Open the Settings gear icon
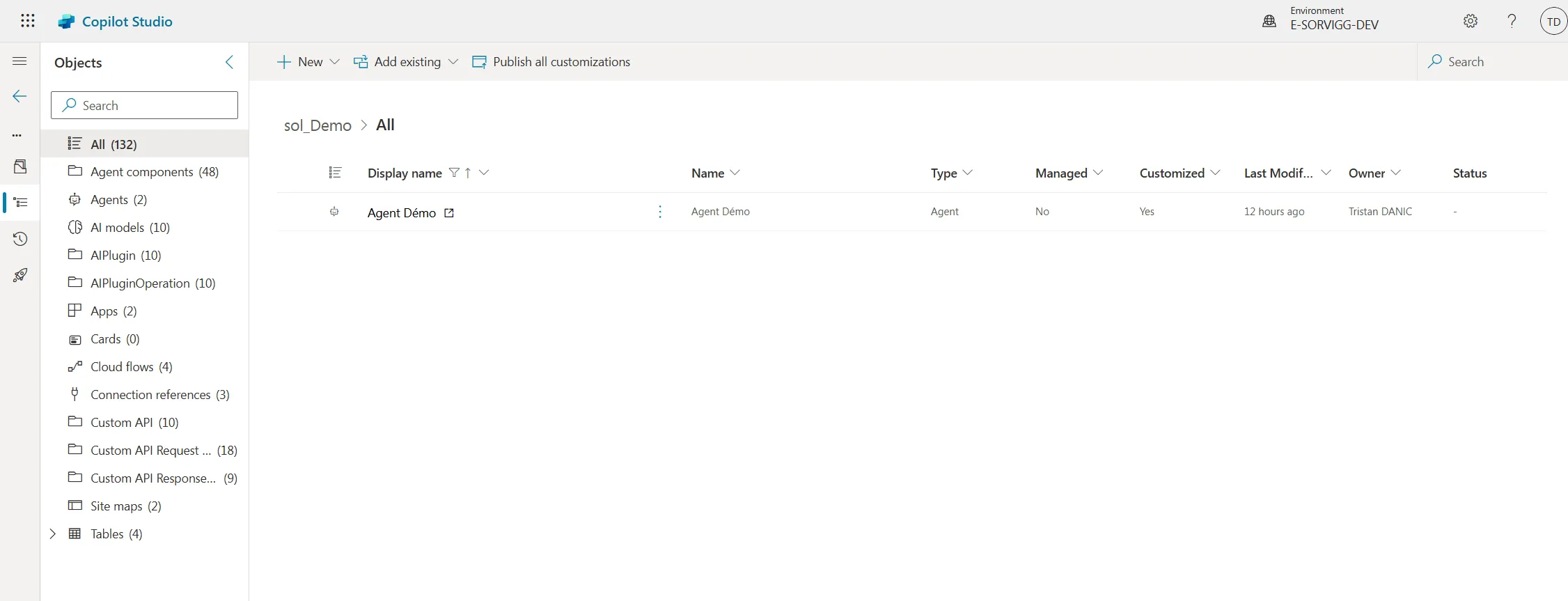The height and width of the screenshot is (601, 1568). [1471, 21]
